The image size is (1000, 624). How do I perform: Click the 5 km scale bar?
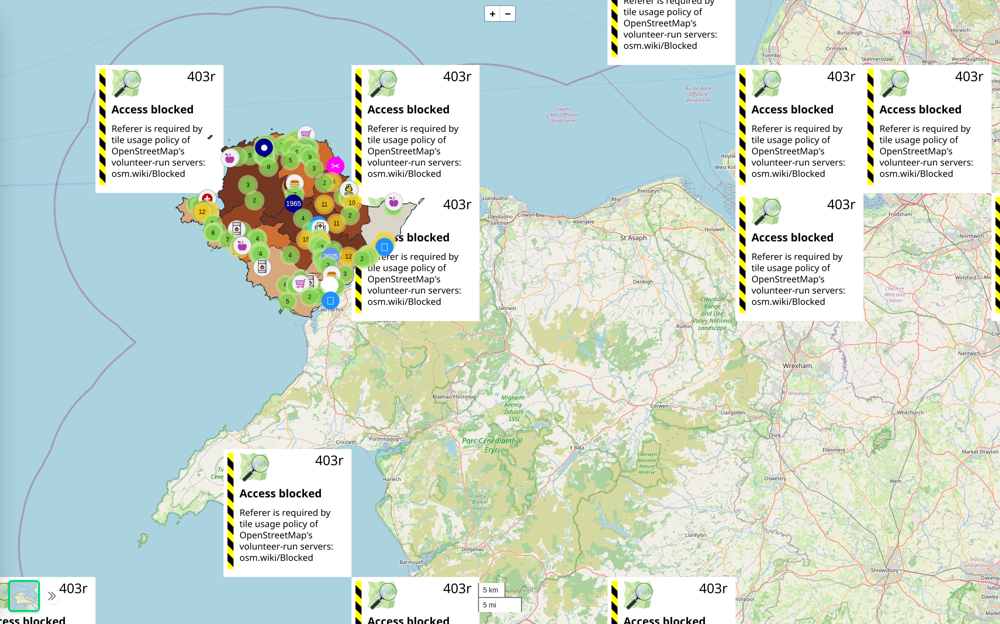tap(492, 590)
